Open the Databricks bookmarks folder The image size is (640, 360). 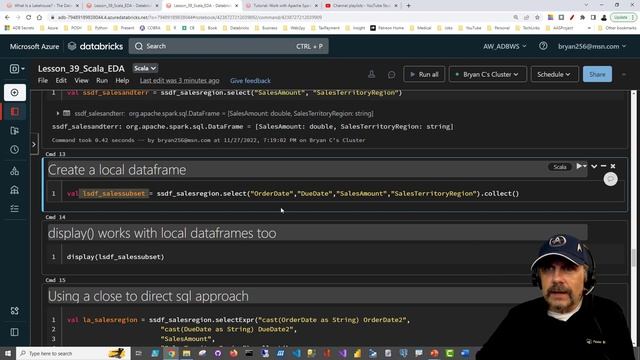click(x=235, y=28)
